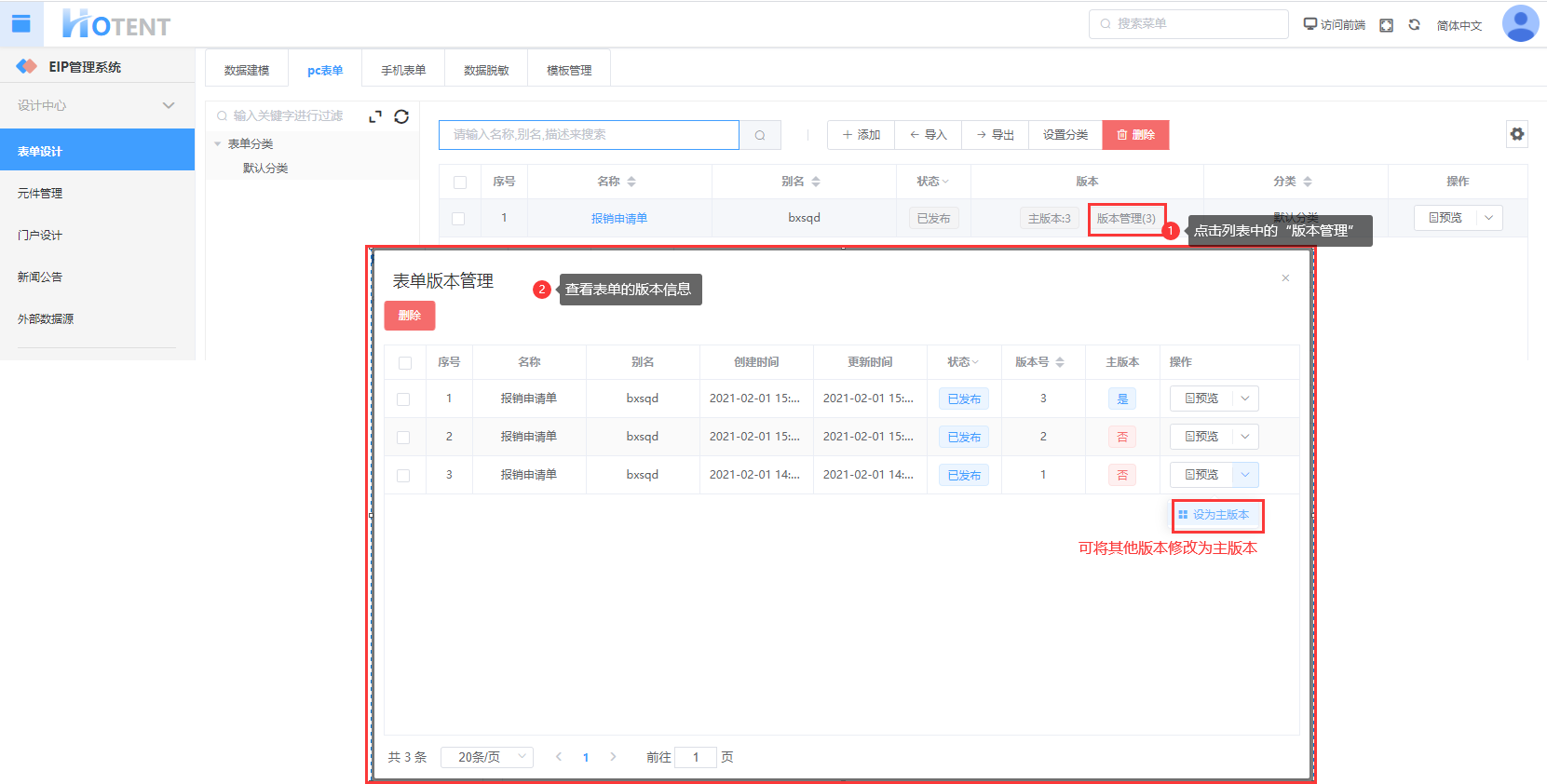
Task: Check the checkbox for version row 1
Action: [403, 399]
